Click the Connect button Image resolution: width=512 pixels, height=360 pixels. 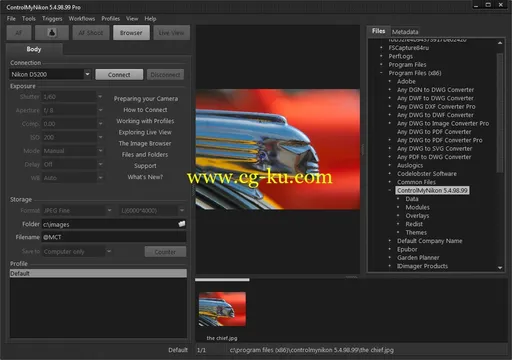click(x=119, y=75)
